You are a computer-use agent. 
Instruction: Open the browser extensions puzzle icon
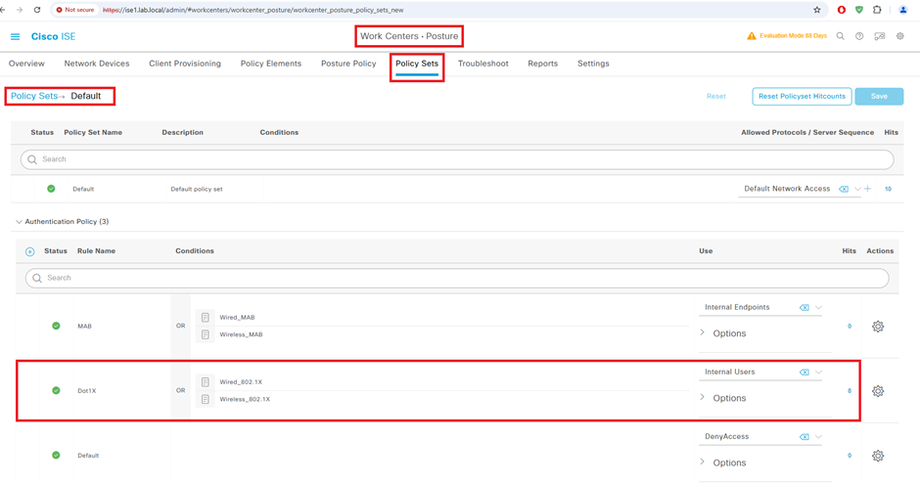[877, 10]
